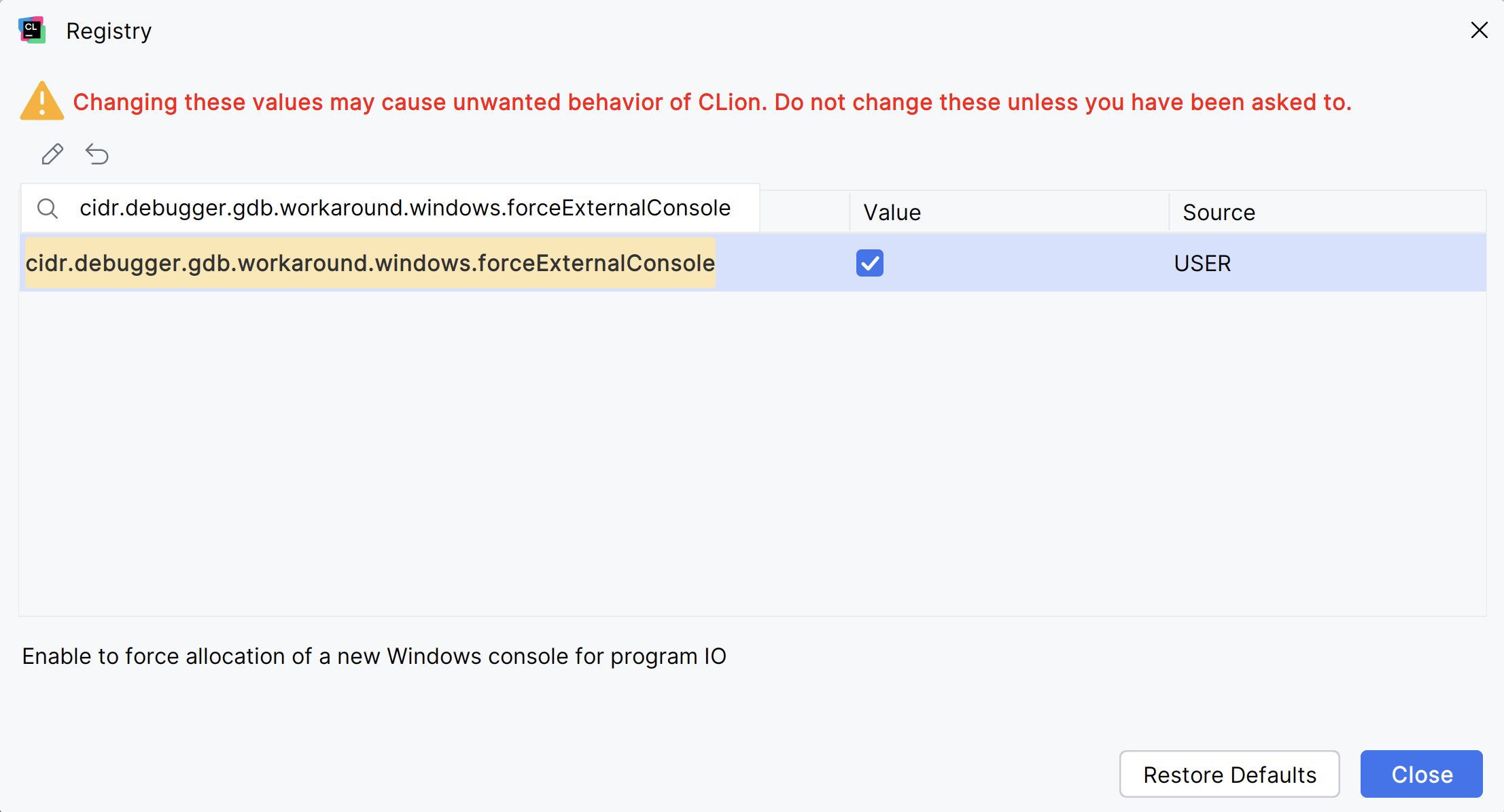The width and height of the screenshot is (1504, 812).
Task: Click the Close button
Action: coord(1421,774)
